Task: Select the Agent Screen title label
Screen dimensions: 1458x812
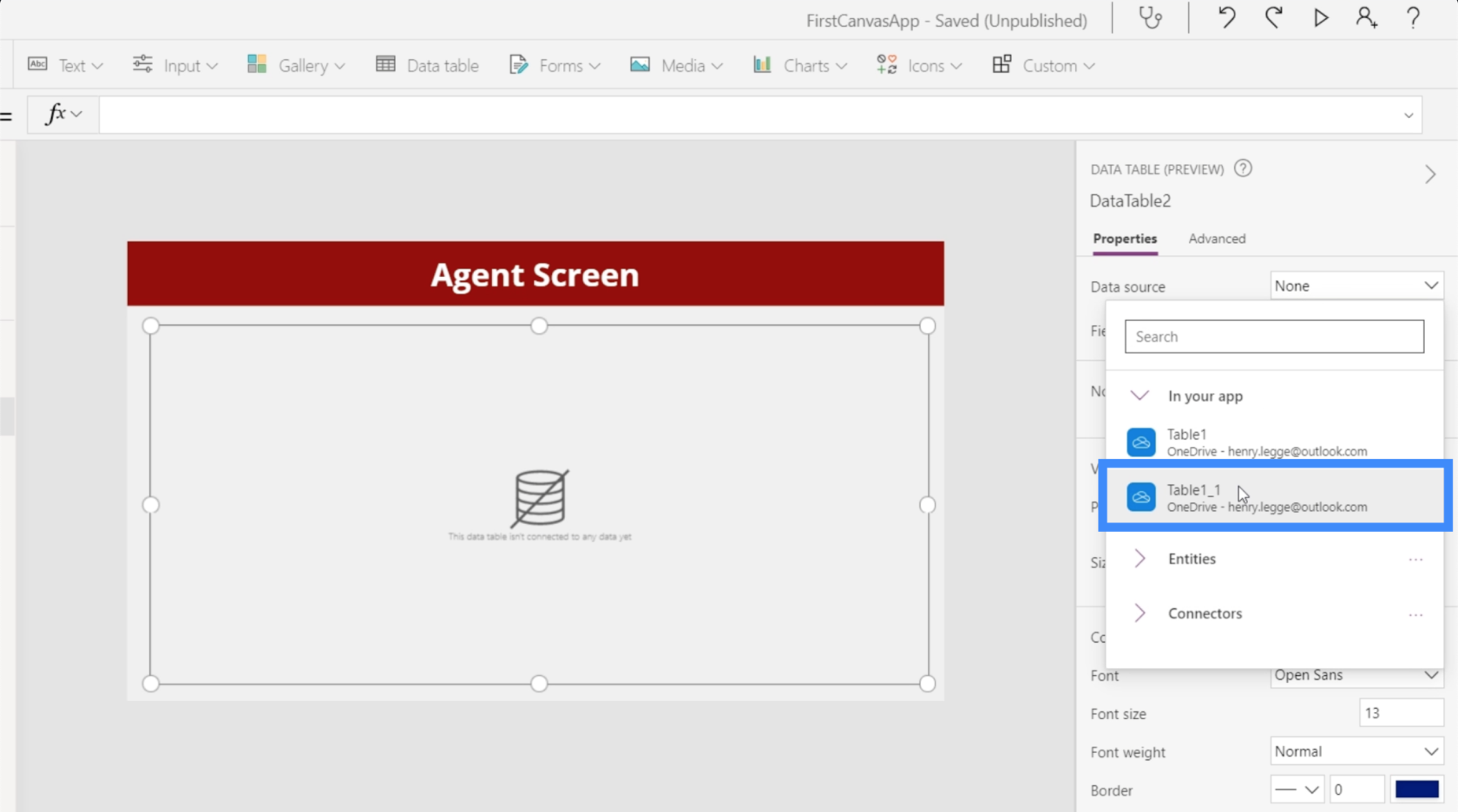Action: [535, 274]
